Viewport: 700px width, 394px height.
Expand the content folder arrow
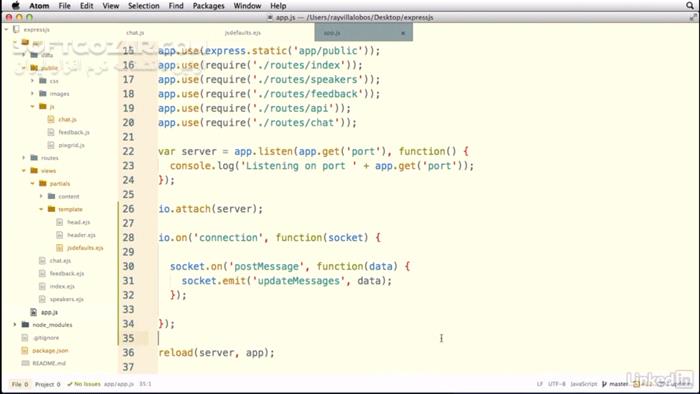tap(41, 196)
